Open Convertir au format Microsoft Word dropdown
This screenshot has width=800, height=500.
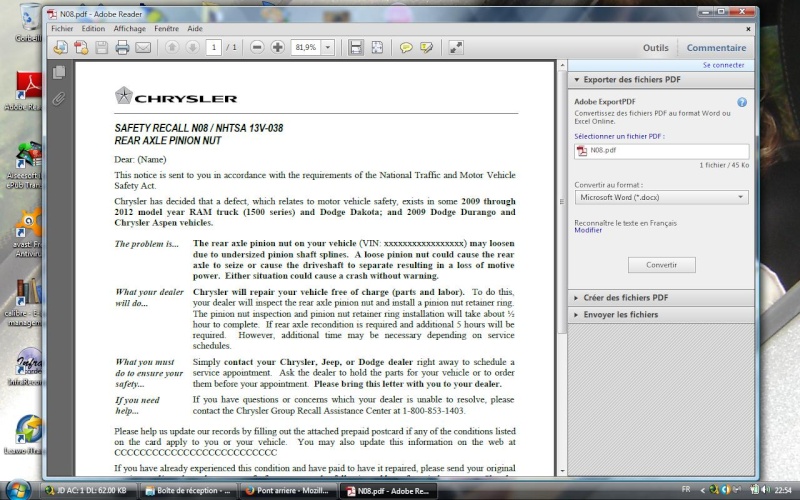click(x=661, y=197)
